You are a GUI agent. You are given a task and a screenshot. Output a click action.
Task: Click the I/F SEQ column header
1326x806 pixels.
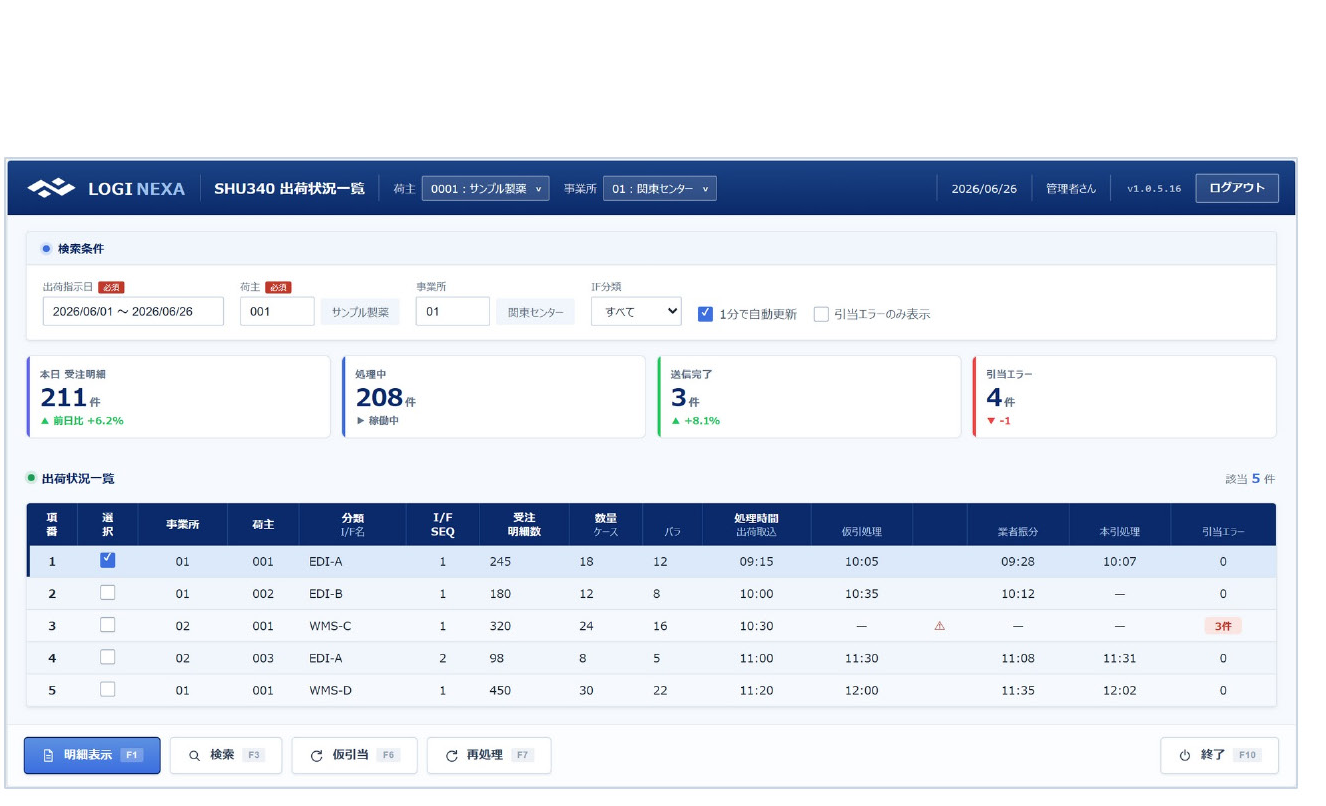pyautogui.click(x=443, y=525)
